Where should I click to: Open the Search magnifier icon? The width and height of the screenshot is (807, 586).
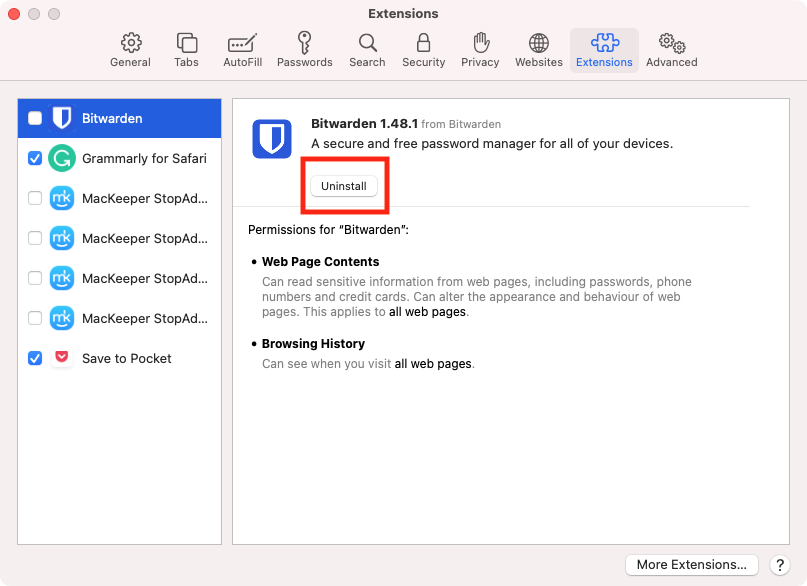(x=367, y=43)
